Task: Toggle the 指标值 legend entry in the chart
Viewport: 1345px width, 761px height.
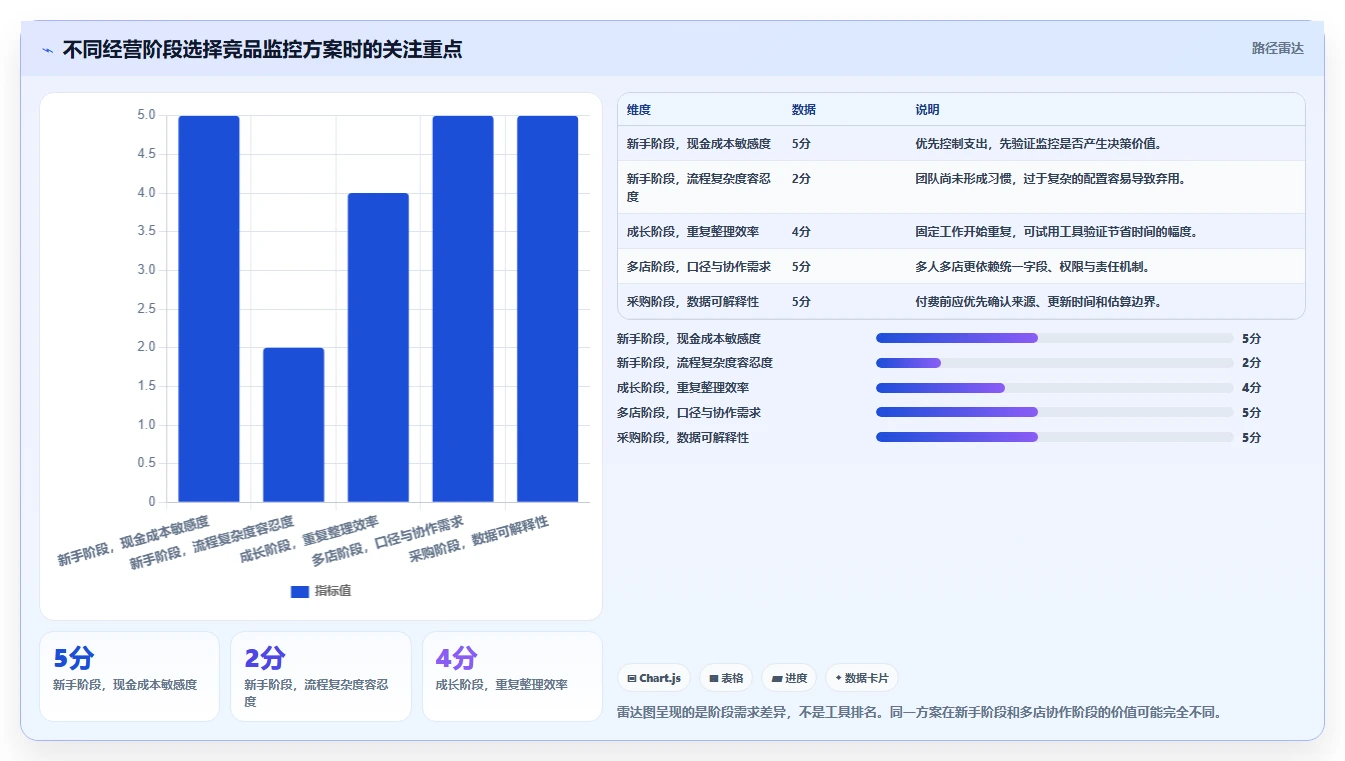Action: tap(320, 591)
